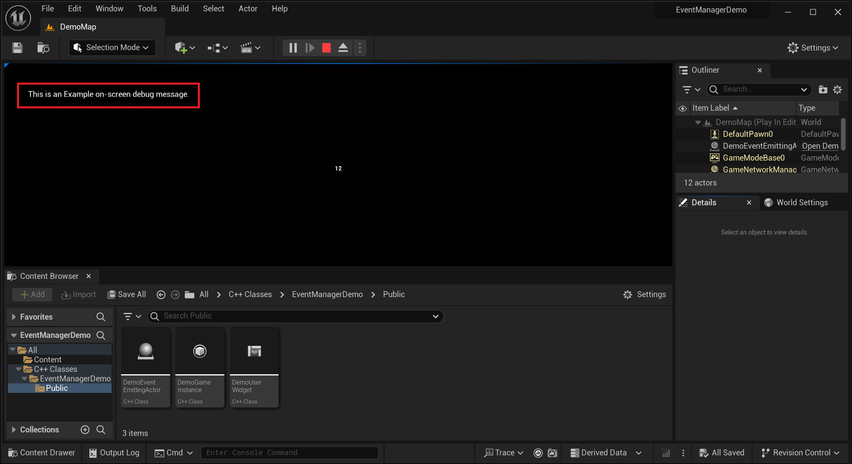This screenshot has height=464, width=852.
Task: Click the Outliner add folder icon
Action: 823,90
